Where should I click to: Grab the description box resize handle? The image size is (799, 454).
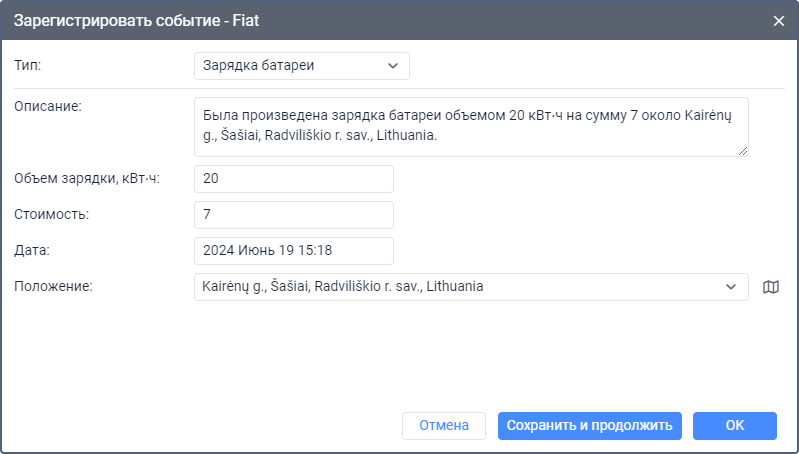(743, 151)
